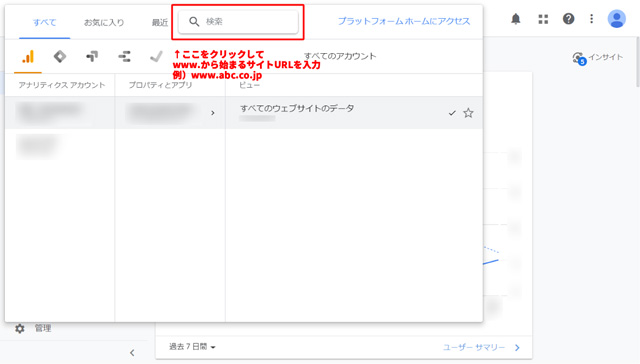640x364 pixels.
Task: Click the アナリティクス アカウント column header
Action: click(62, 85)
